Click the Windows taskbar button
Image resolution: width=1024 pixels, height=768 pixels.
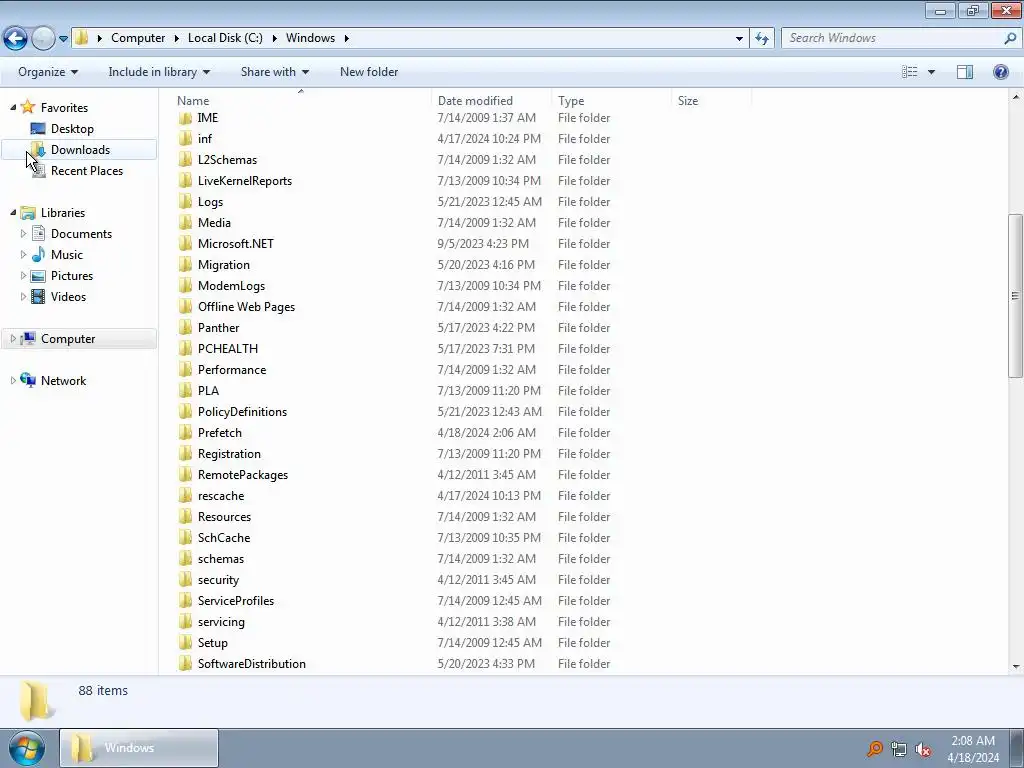[x=139, y=748]
